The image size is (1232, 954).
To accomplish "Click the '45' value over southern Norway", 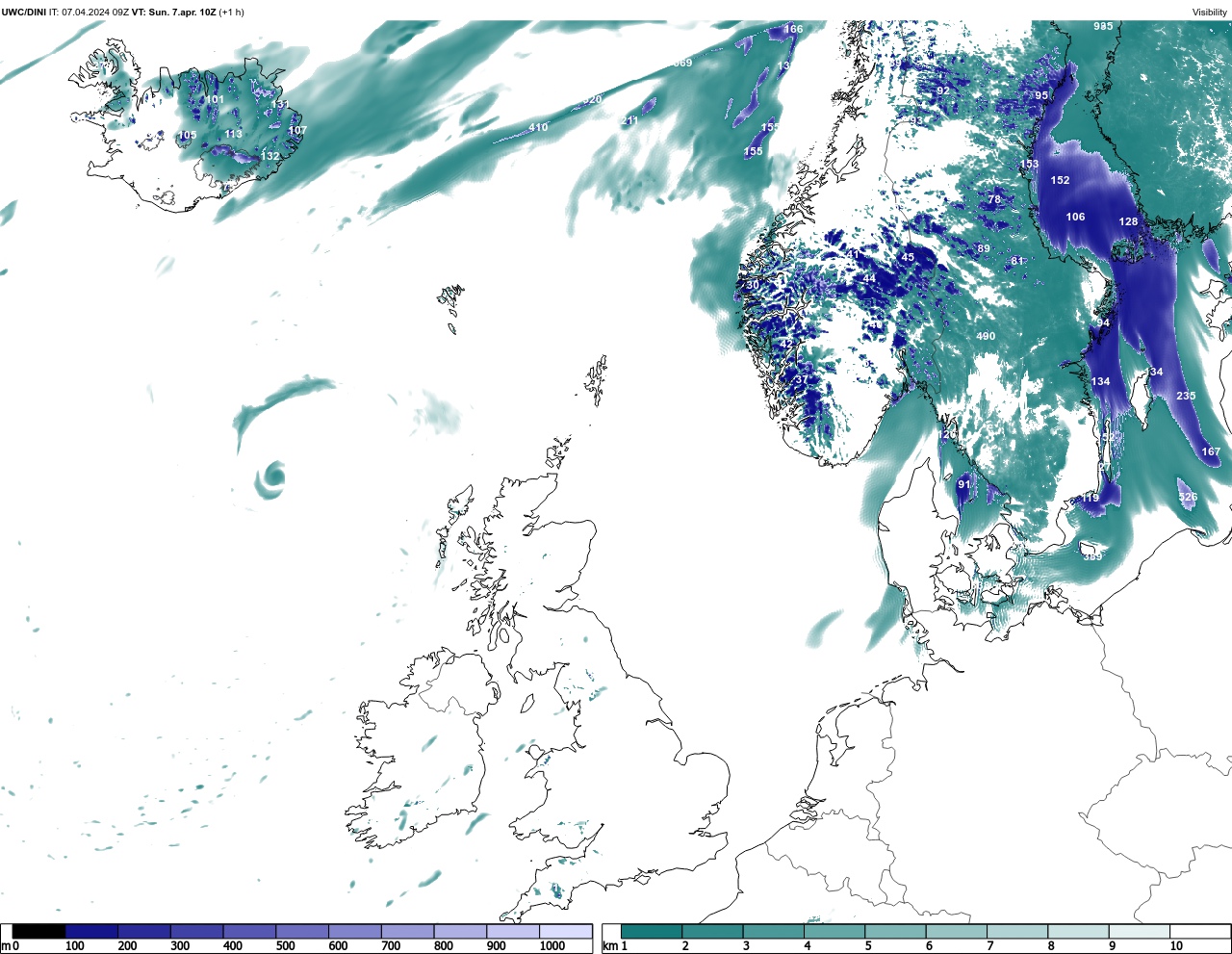I will click(x=908, y=258).
